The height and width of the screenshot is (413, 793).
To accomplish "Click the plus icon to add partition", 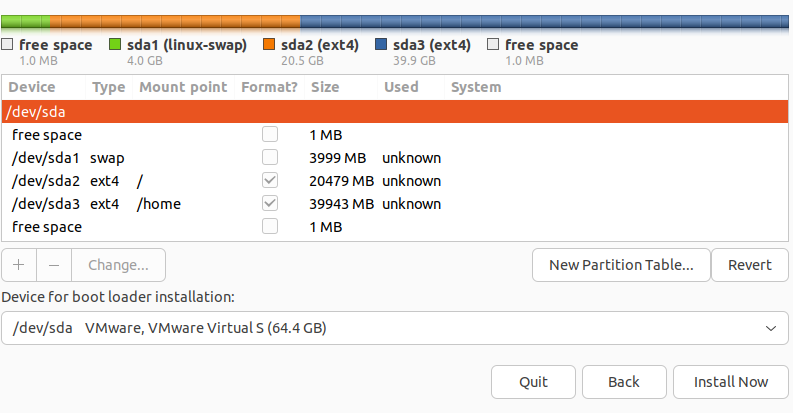I will click(x=19, y=265).
